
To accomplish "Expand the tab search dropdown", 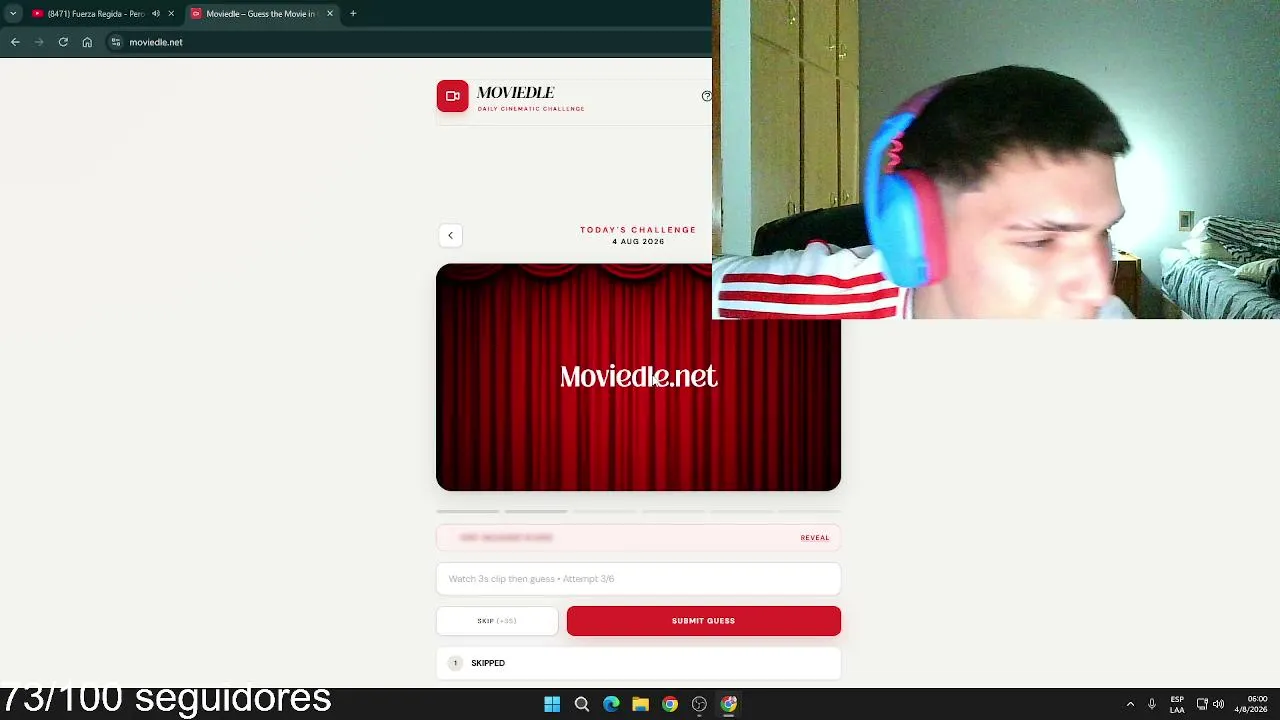I will coord(13,14).
